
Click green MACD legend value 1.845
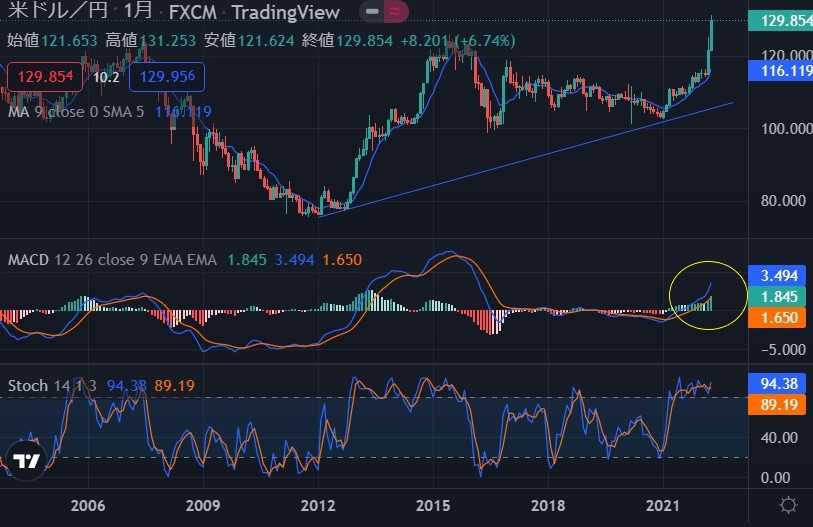[247, 259]
